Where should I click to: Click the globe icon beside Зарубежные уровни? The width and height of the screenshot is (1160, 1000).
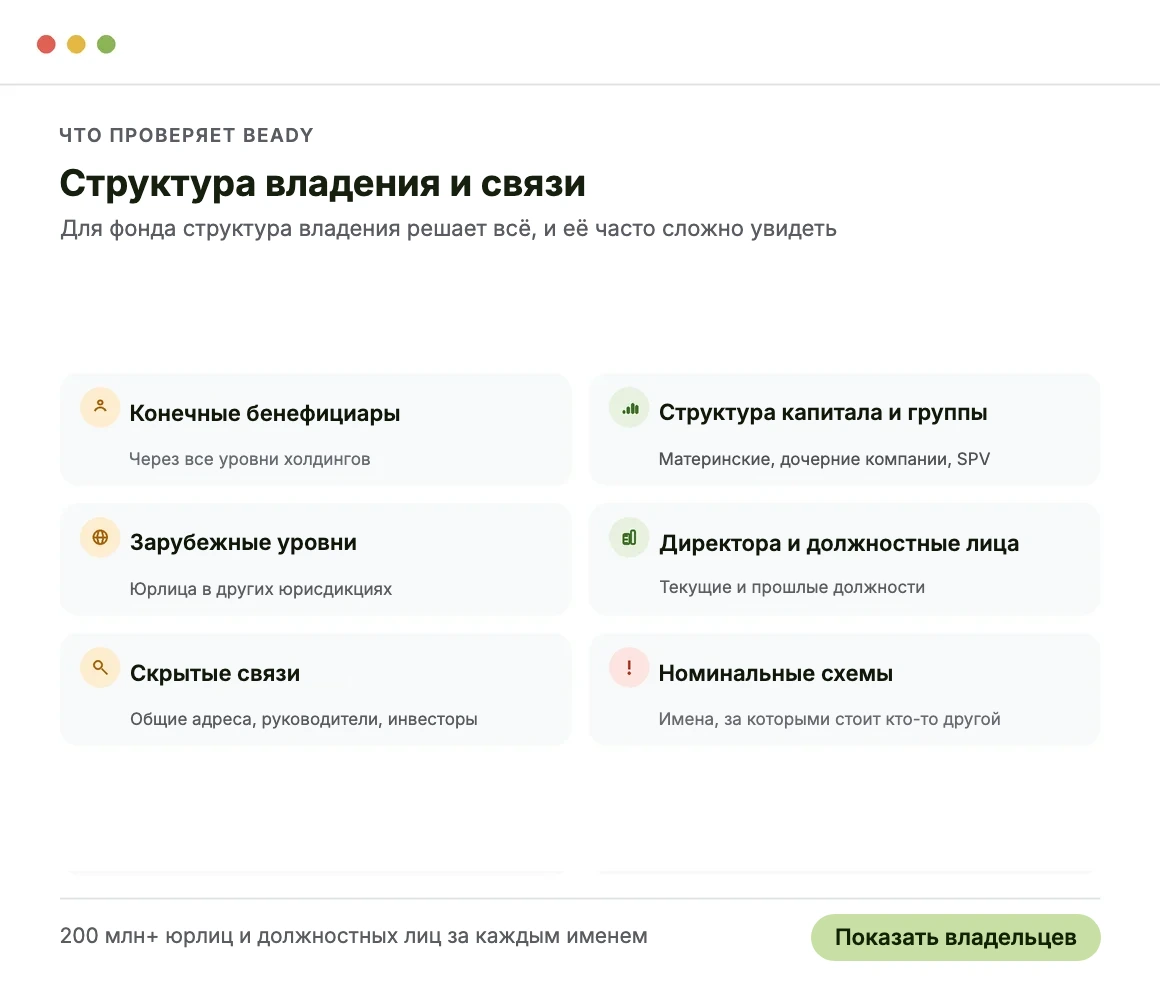[x=100, y=538]
